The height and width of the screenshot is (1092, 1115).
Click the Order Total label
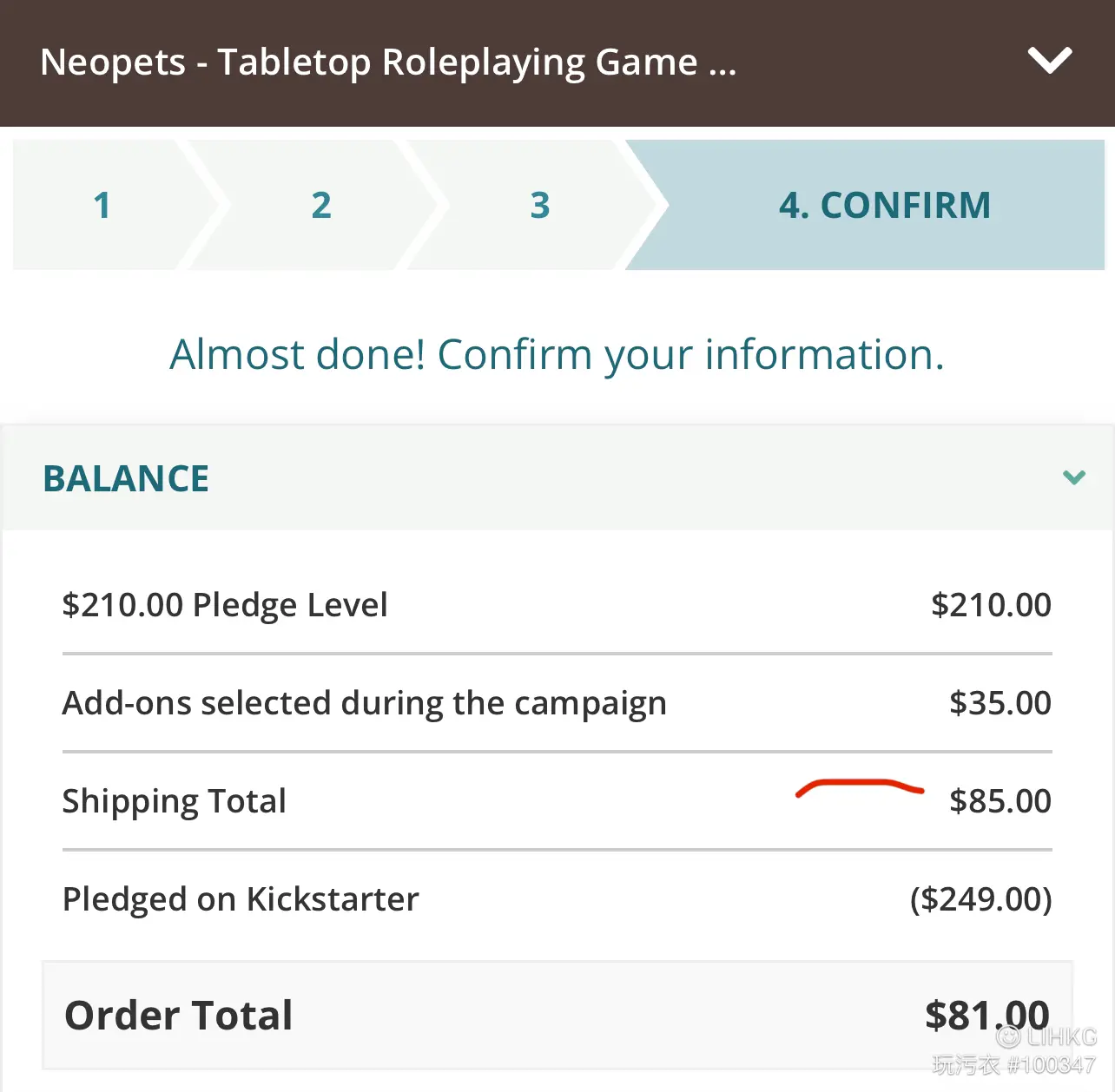pos(179,1016)
